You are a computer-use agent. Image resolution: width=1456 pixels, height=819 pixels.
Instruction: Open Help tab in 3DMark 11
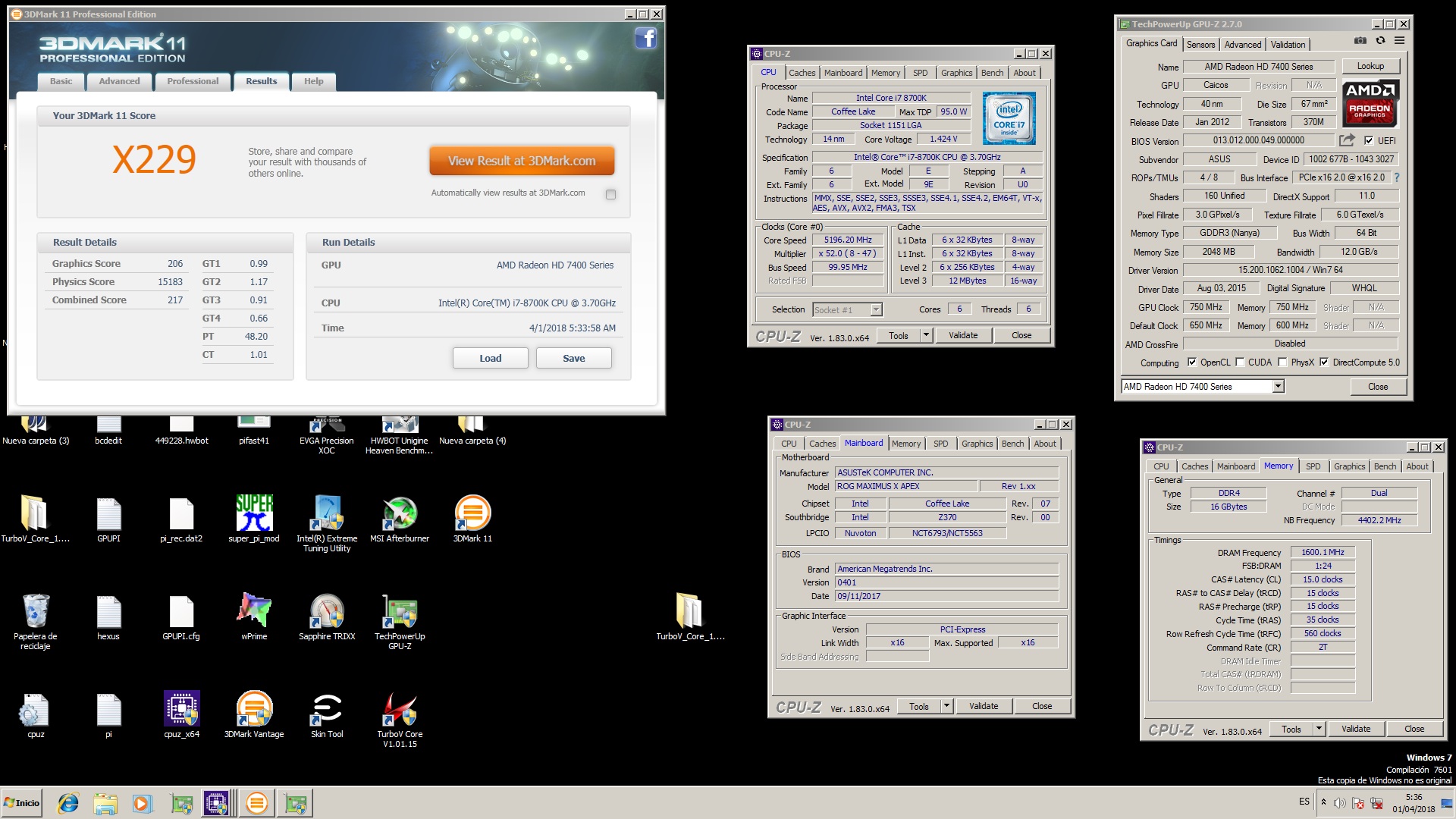pos(313,81)
